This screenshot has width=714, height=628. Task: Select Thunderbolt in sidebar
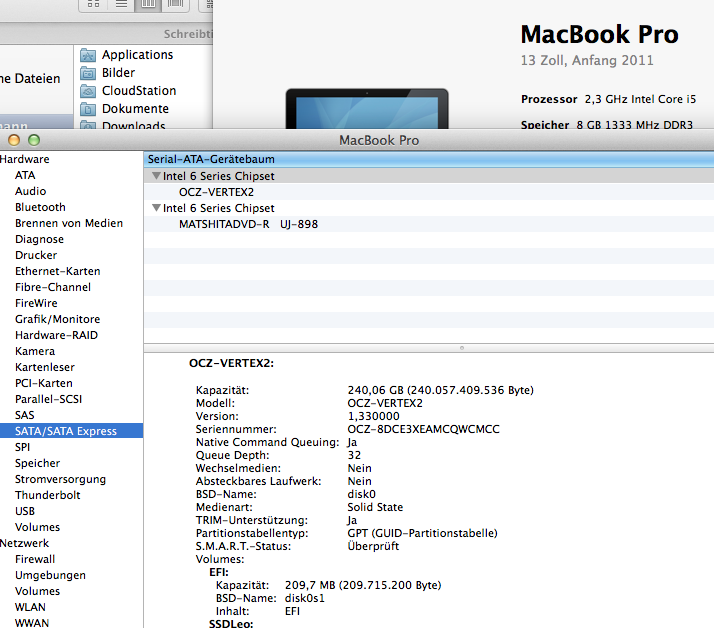47,495
